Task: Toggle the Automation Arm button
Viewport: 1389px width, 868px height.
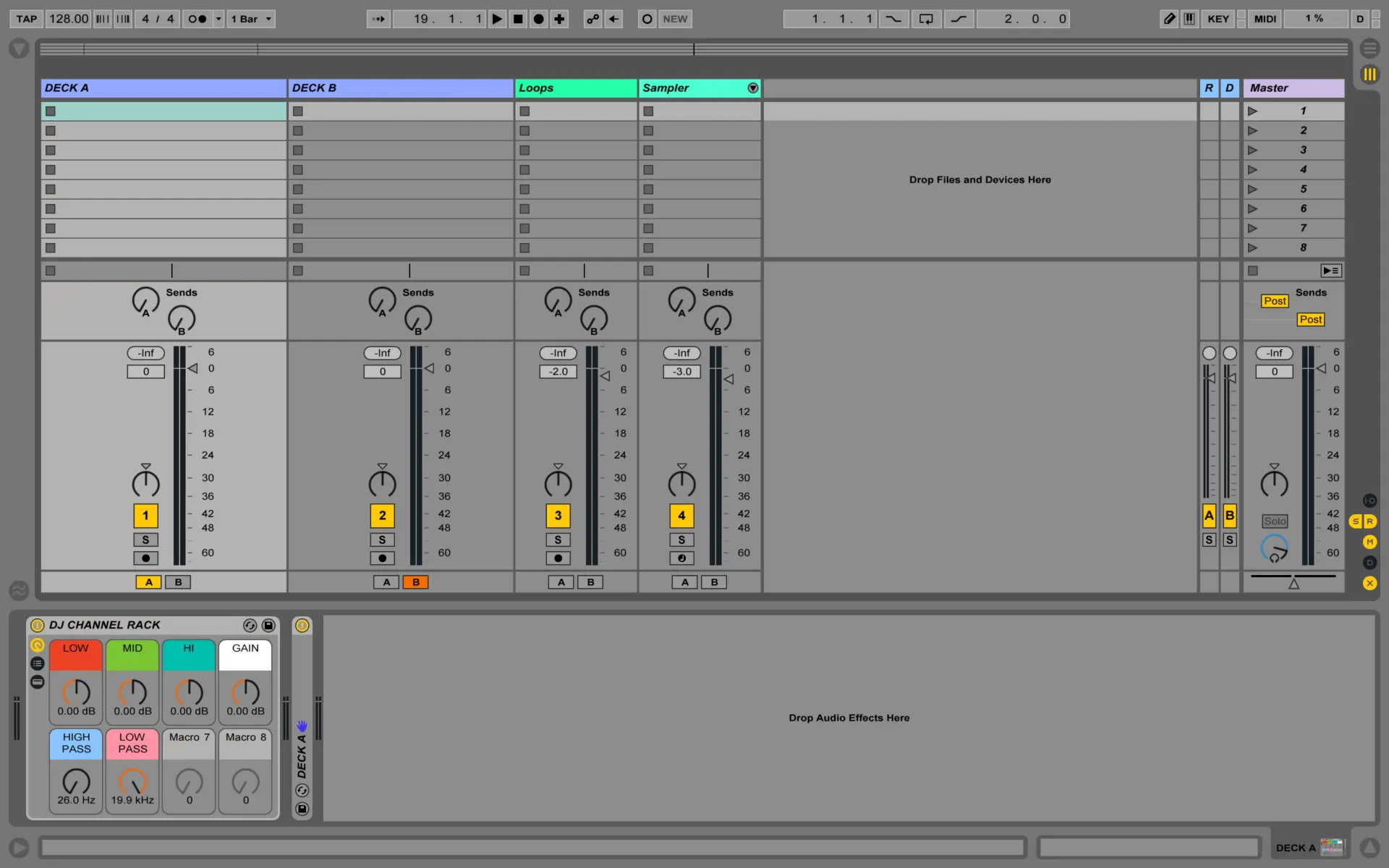Action: pyautogui.click(x=592, y=19)
